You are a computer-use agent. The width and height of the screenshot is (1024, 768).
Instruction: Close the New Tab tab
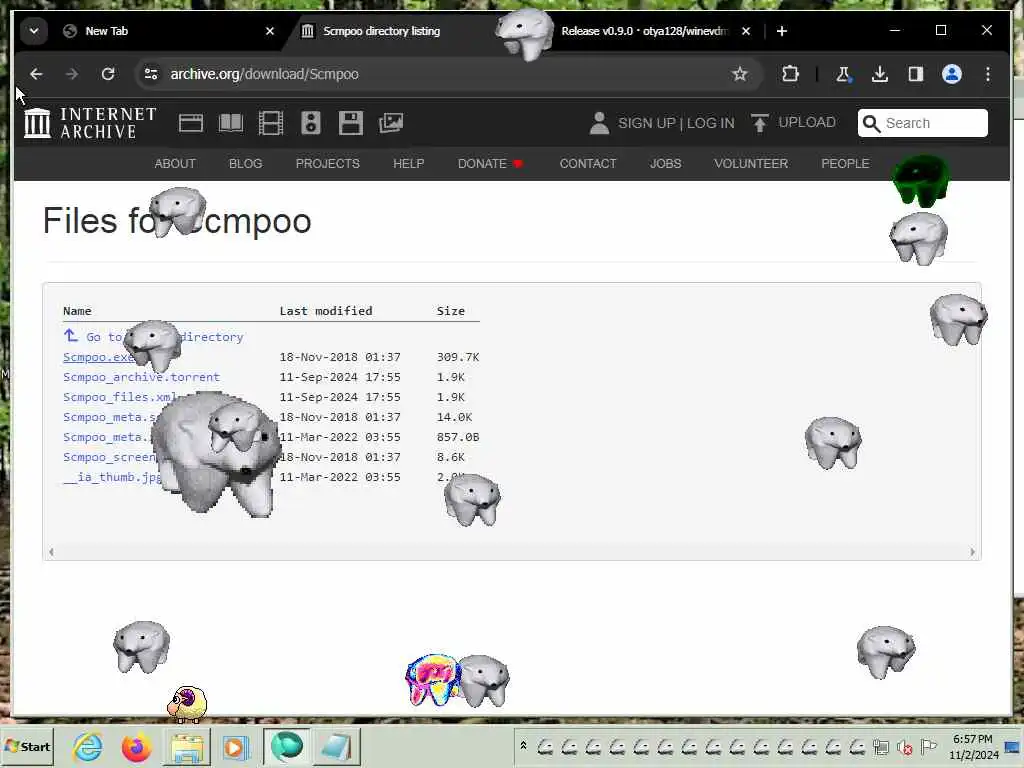click(270, 31)
